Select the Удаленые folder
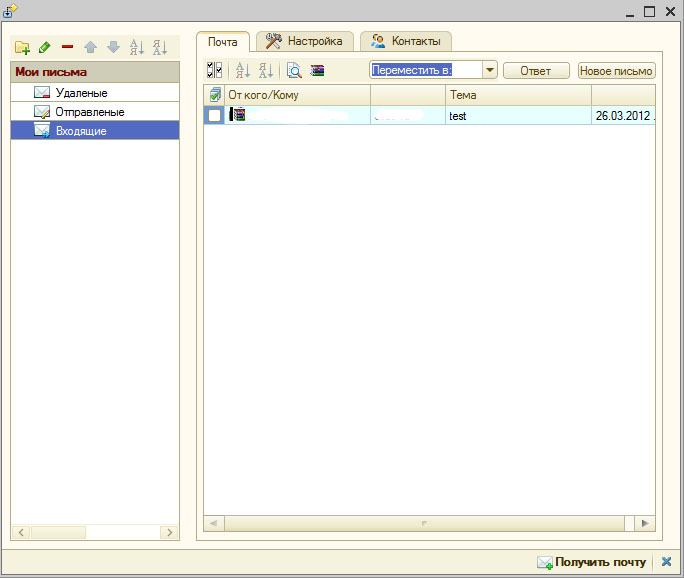 coord(95,92)
